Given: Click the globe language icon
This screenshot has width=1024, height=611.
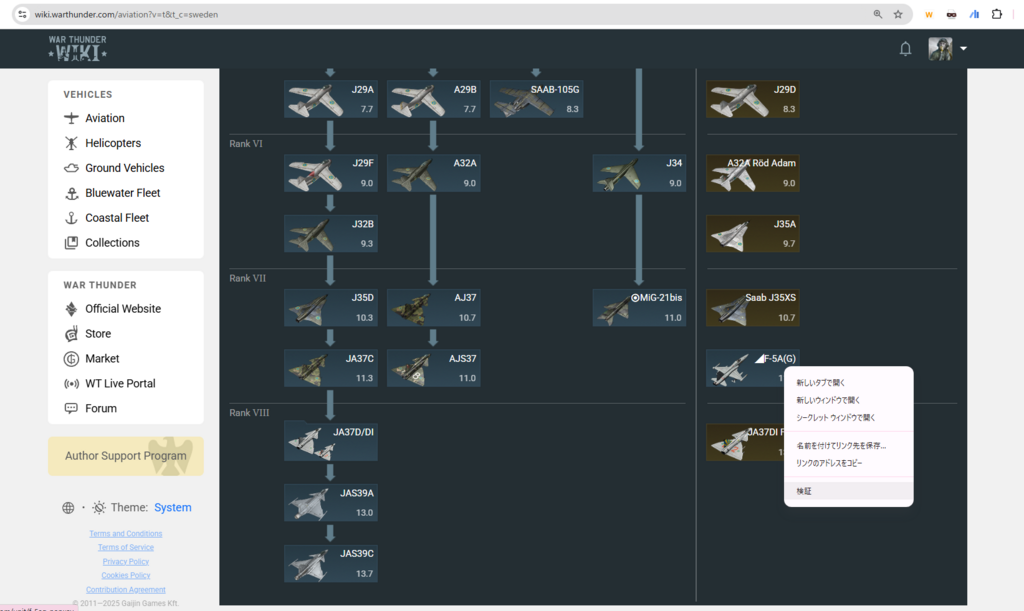Looking at the screenshot, I should (x=68, y=508).
